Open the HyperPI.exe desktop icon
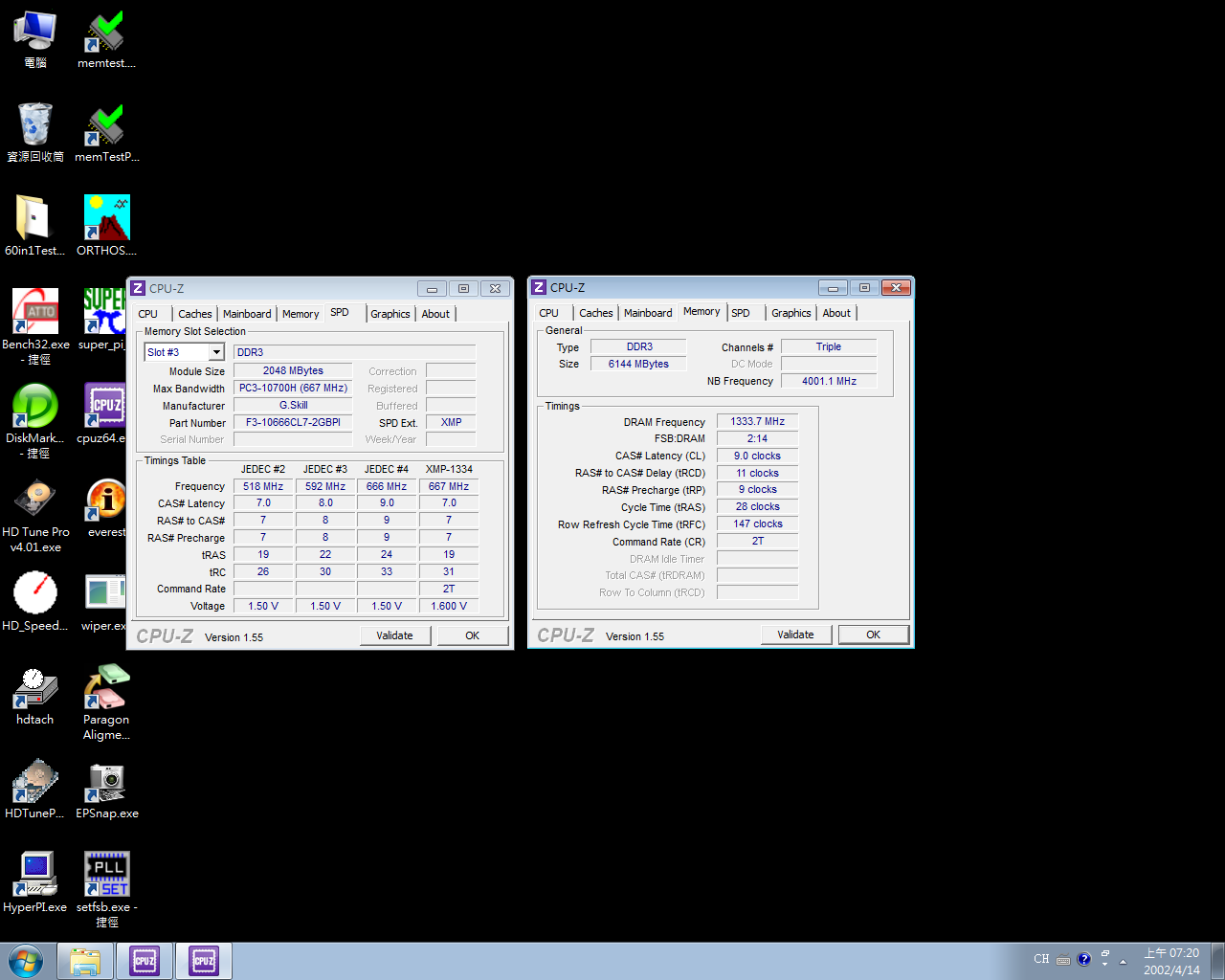The width and height of the screenshot is (1225, 980). (35, 882)
